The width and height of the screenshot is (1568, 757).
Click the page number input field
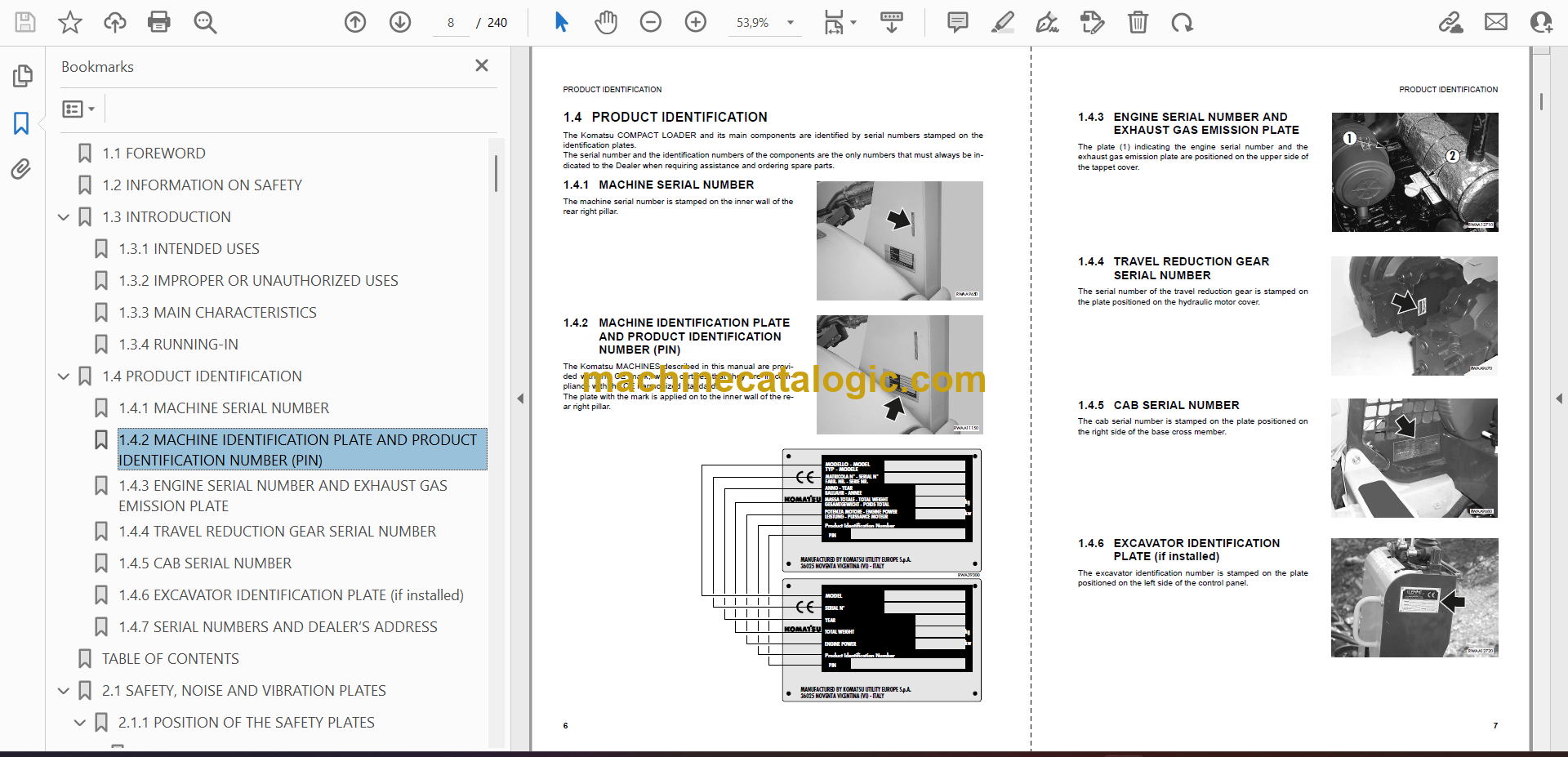pyautogui.click(x=451, y=23)
